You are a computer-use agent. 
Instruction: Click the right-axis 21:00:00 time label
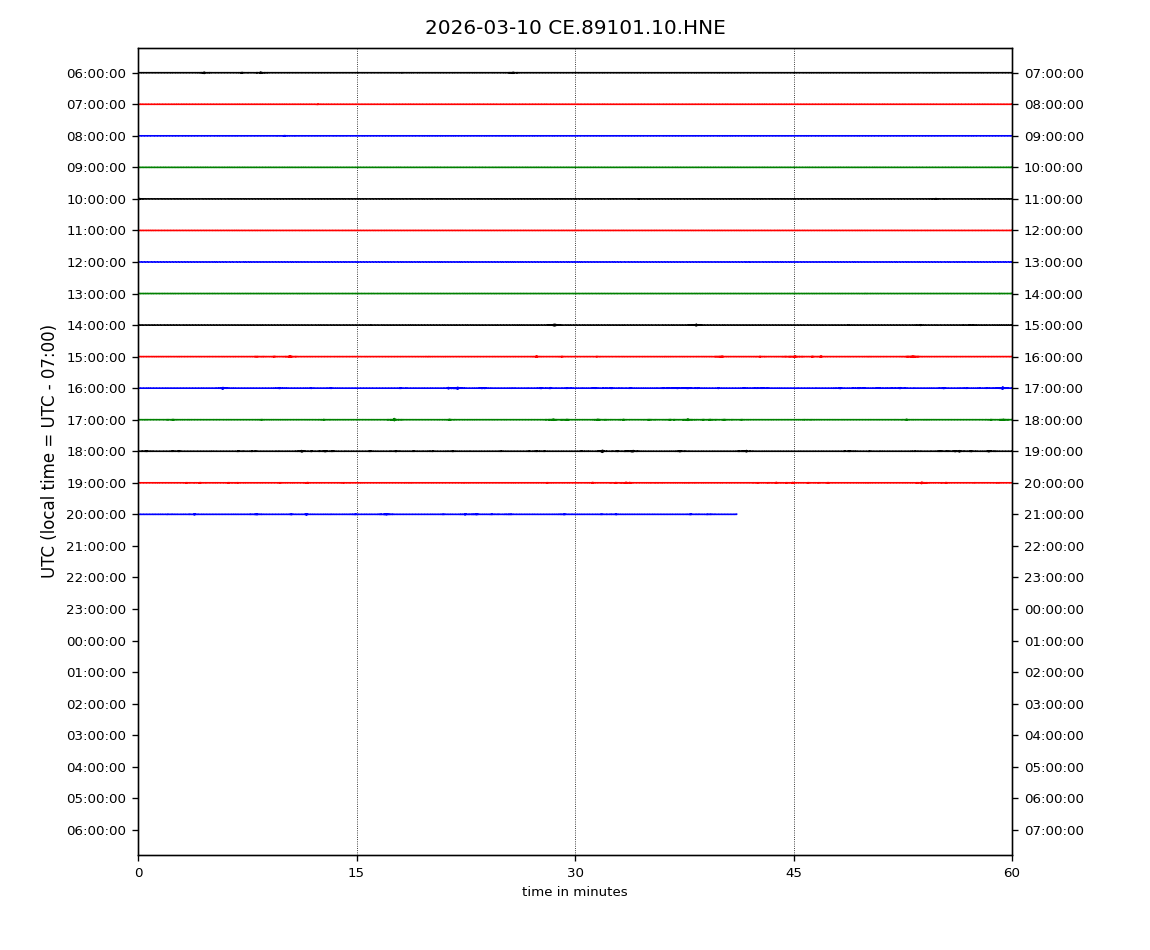(x=1053, y=514)
